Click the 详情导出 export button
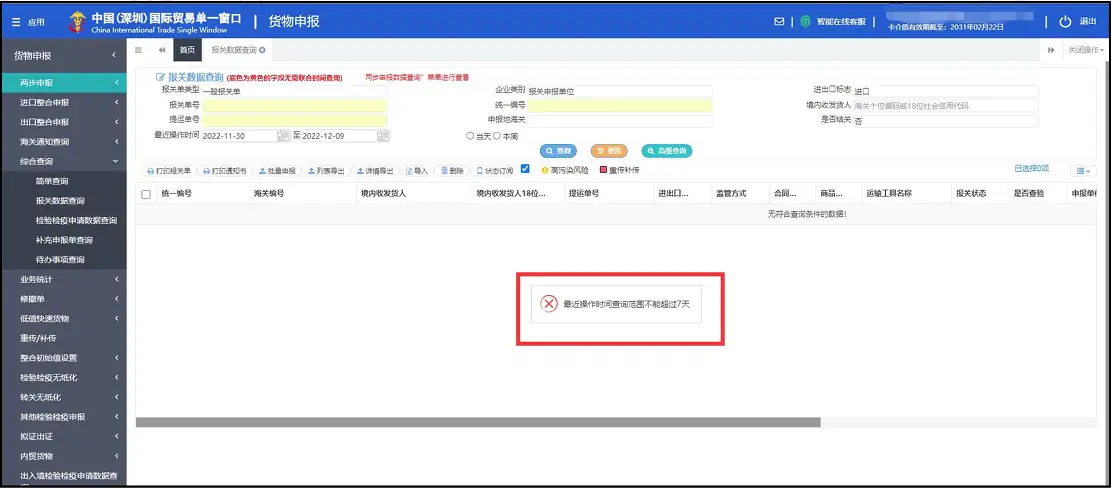Screen dimensions: 1111x489 click(x=374, y=171)
